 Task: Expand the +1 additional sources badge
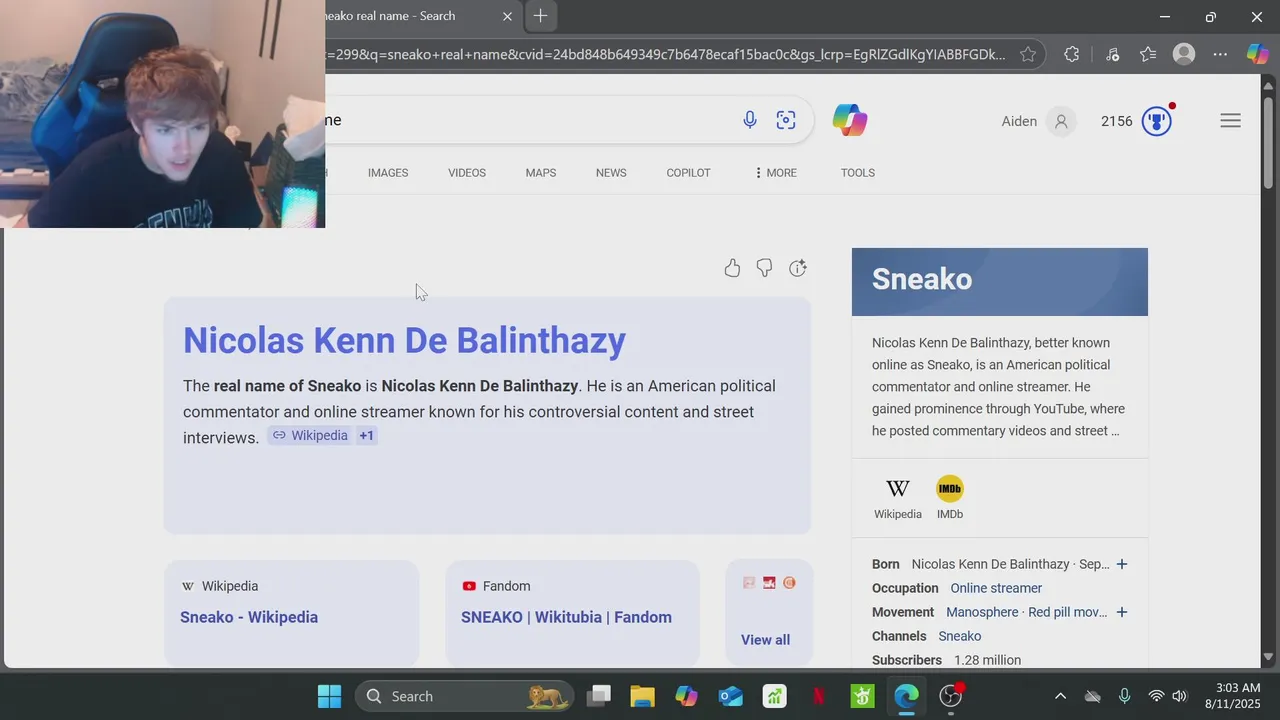pyautogui.click(x=366, y=436)
